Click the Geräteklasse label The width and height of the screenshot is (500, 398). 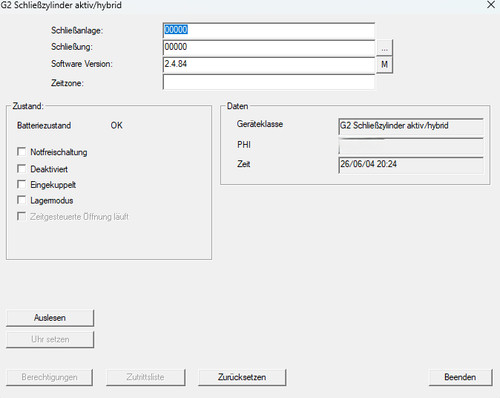260,124
